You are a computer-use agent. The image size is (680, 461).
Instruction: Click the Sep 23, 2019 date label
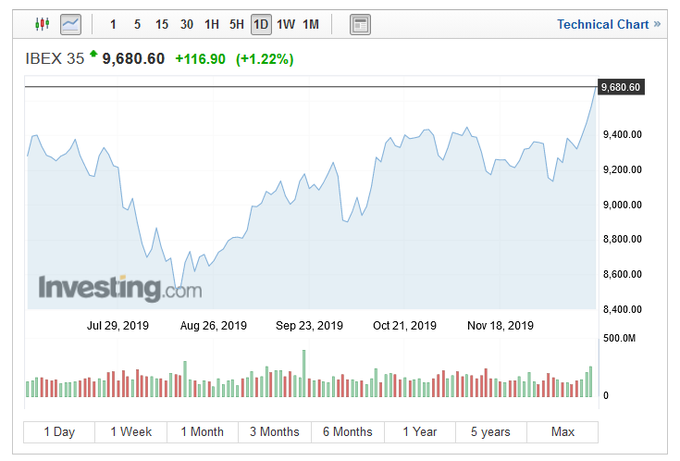[309, 326]
